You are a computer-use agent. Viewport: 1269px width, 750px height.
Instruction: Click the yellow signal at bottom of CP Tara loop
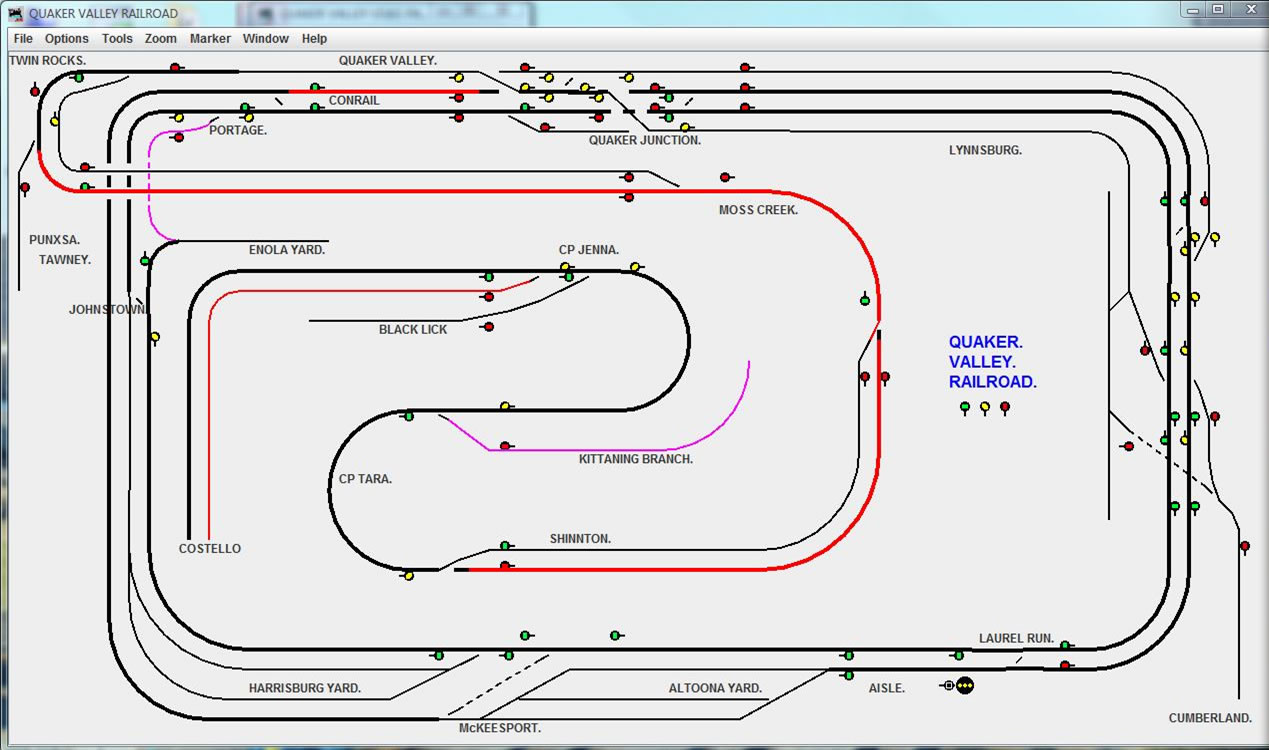tap(408, 576)
